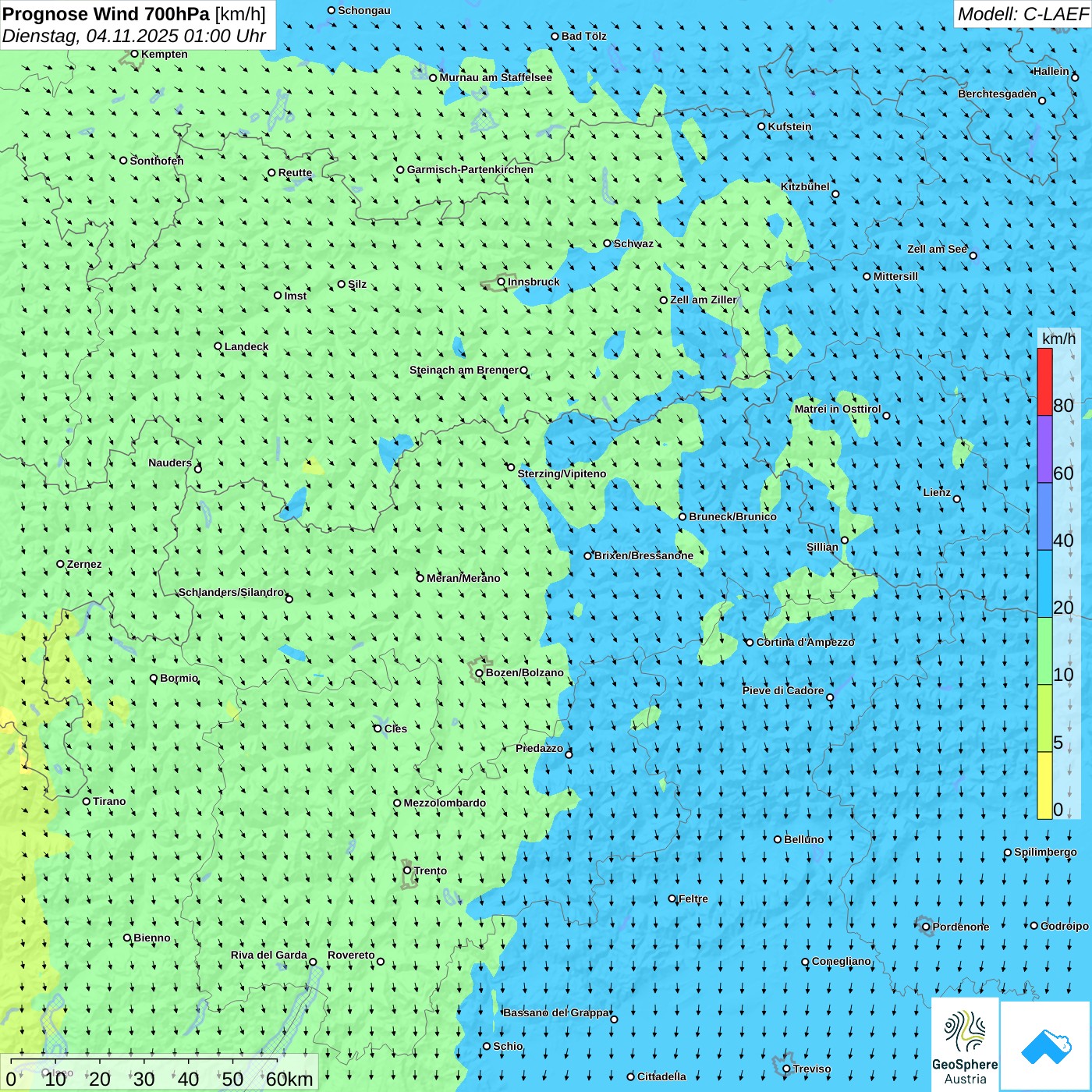1092x1092 pixels.
Task: Click the Matrei in Osttirol label
Action: click(x=838, y=409)
